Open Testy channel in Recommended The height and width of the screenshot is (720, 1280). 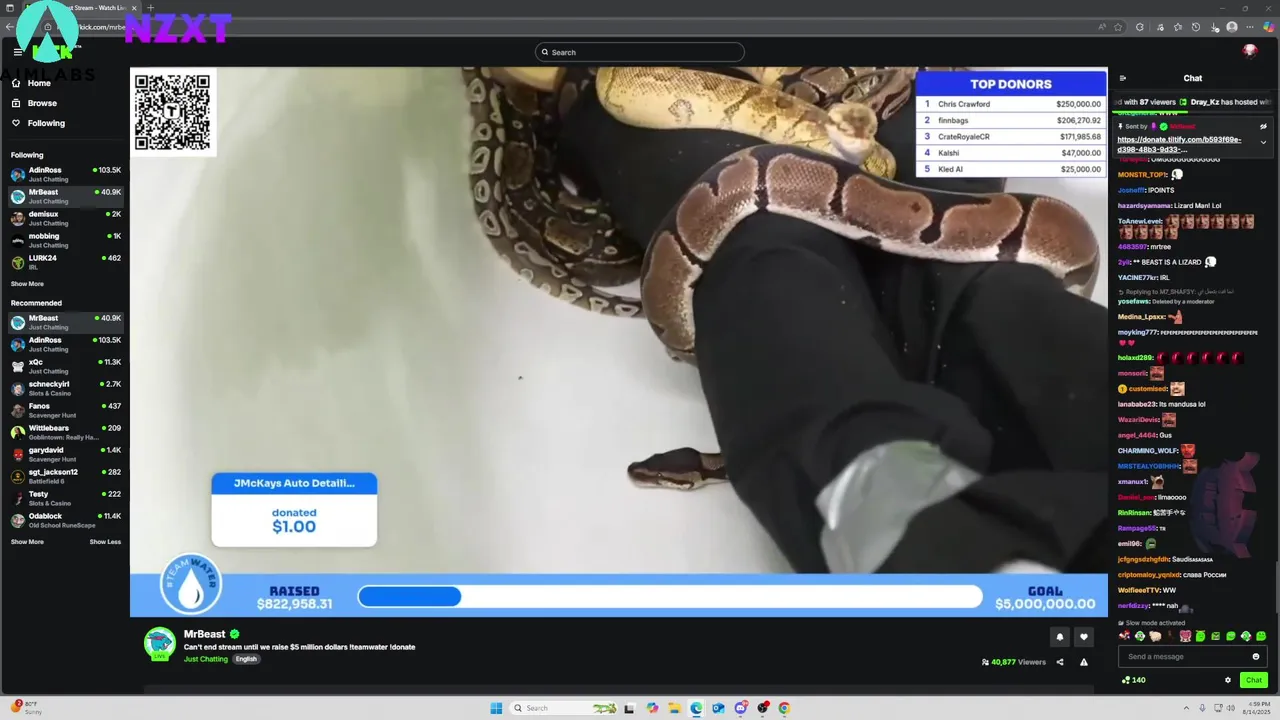pyautogui.click(x=65, y=498)
